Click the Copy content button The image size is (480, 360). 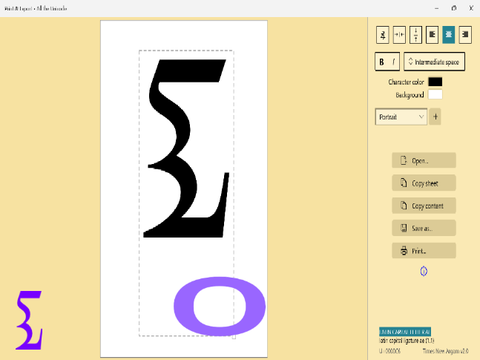tap(424, 206)
